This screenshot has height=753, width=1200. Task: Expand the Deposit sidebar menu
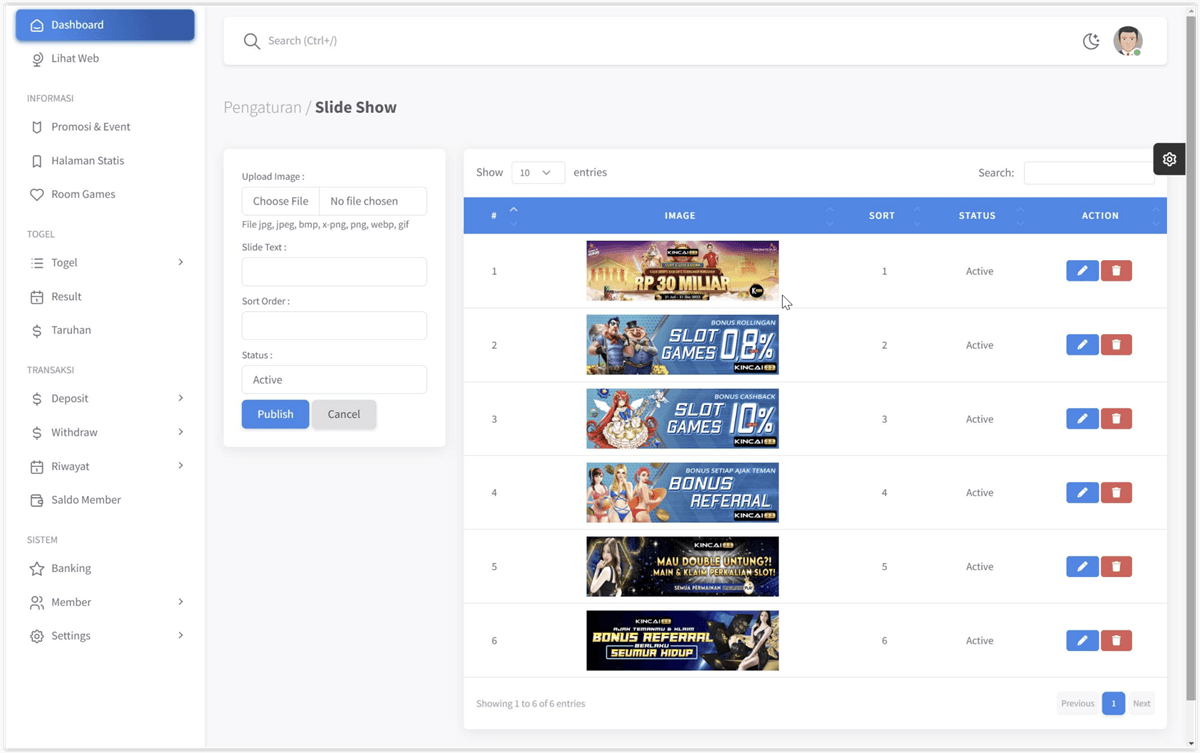coord(105,399)
